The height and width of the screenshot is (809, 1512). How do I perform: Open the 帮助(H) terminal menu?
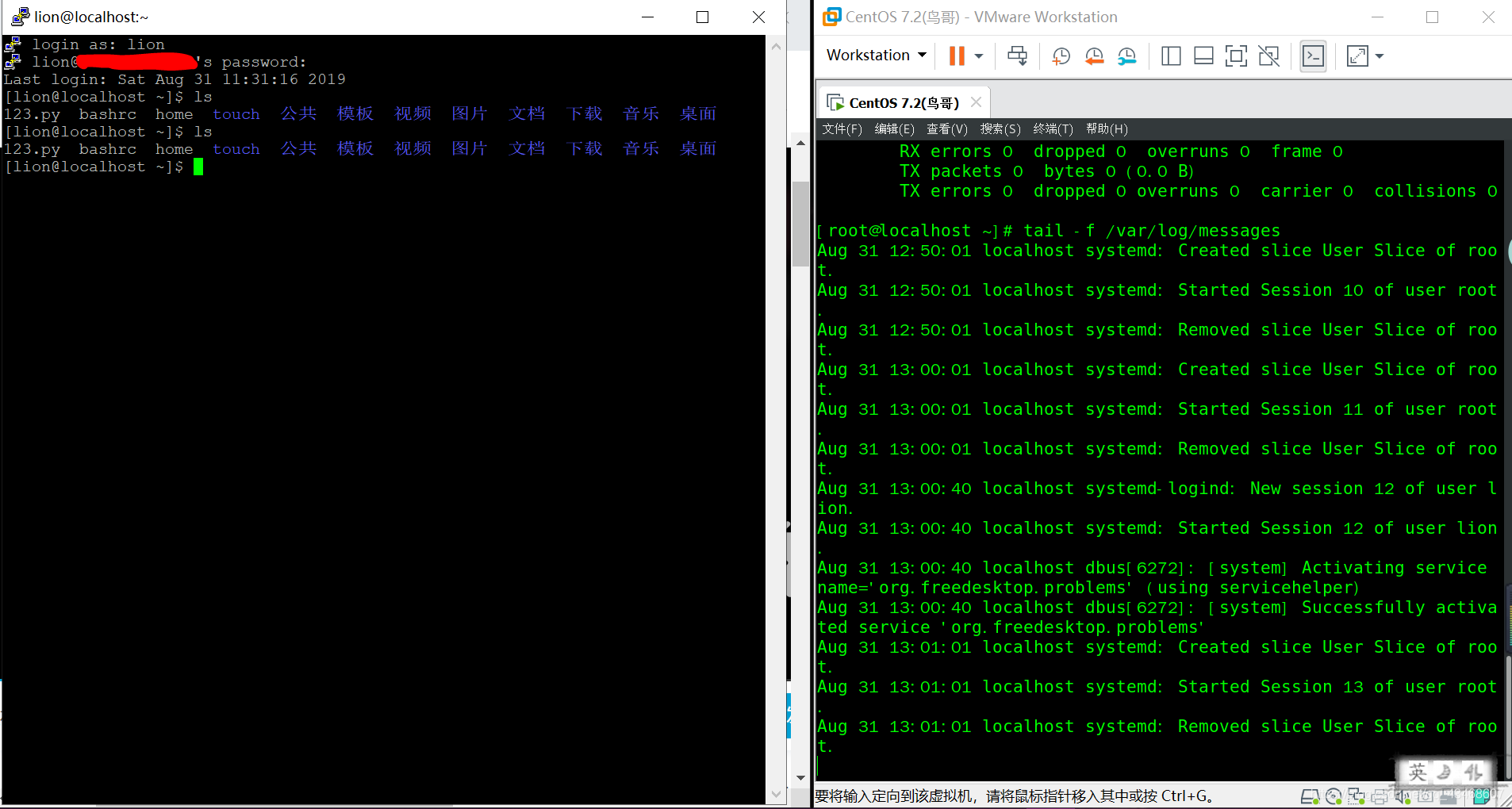tap(1106, 128)
